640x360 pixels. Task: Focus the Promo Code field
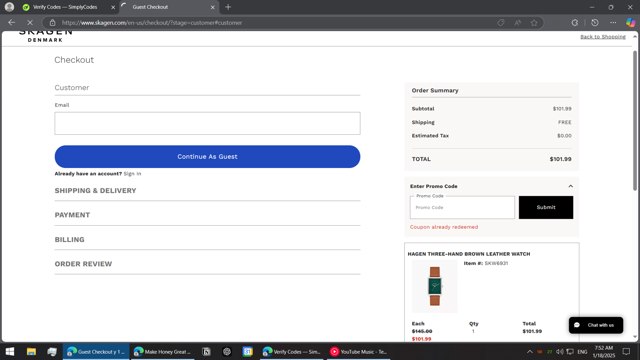462,207
